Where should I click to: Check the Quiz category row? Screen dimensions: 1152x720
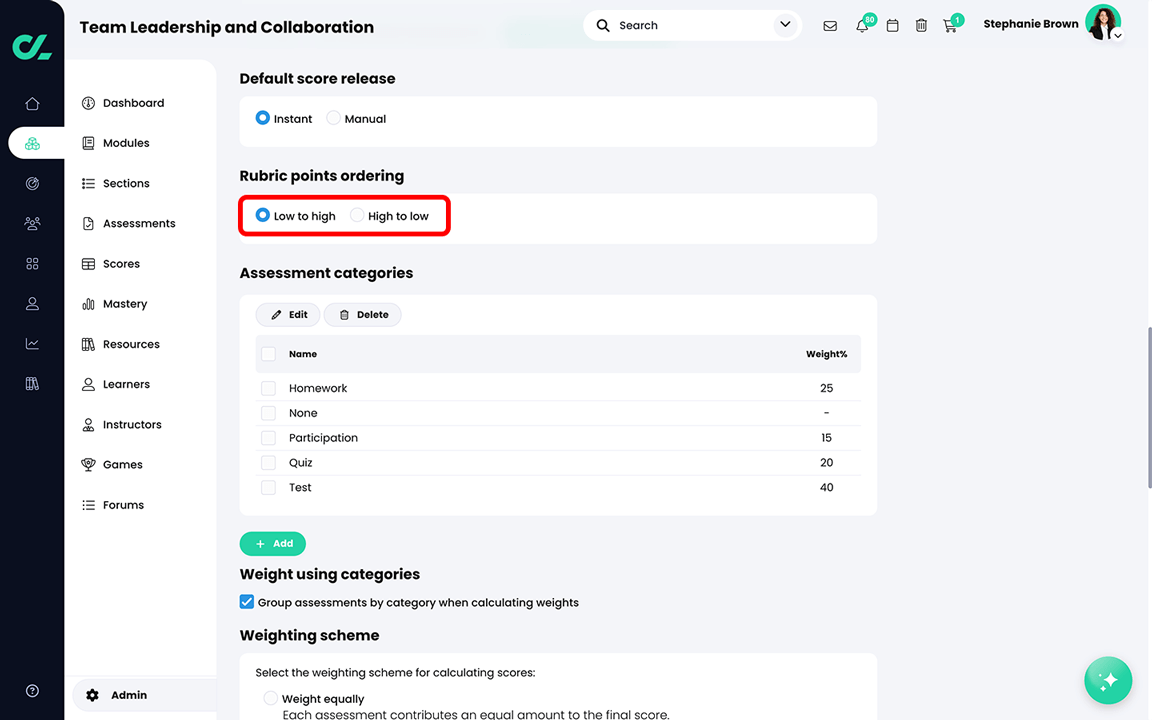[x=268, y=463]
